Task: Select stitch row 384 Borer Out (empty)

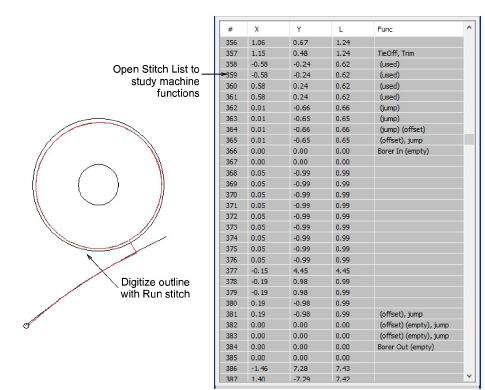Action: 342,347
